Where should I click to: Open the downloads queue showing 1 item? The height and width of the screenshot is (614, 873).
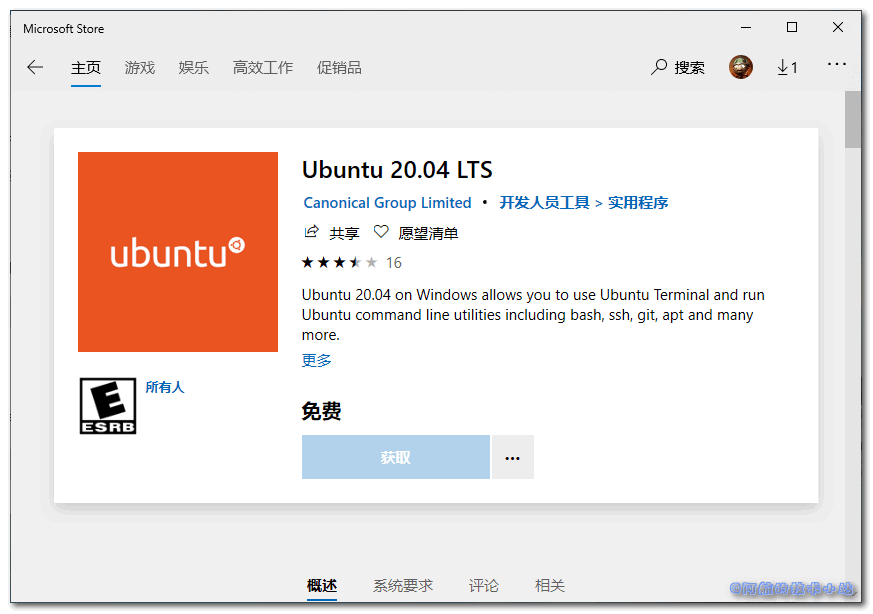coord(788,67)
